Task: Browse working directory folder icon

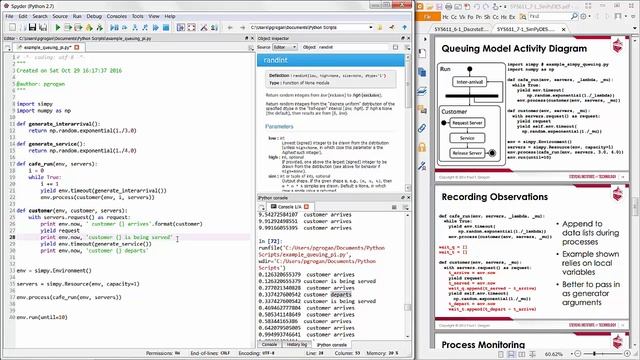Action: coord(380,27)
